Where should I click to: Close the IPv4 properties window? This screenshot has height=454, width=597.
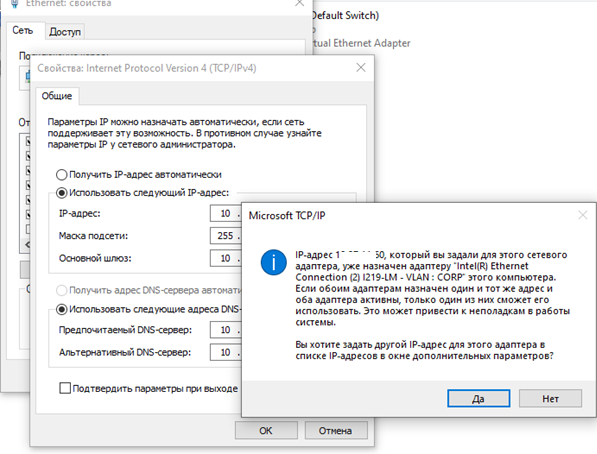click(x=361, y=68)
